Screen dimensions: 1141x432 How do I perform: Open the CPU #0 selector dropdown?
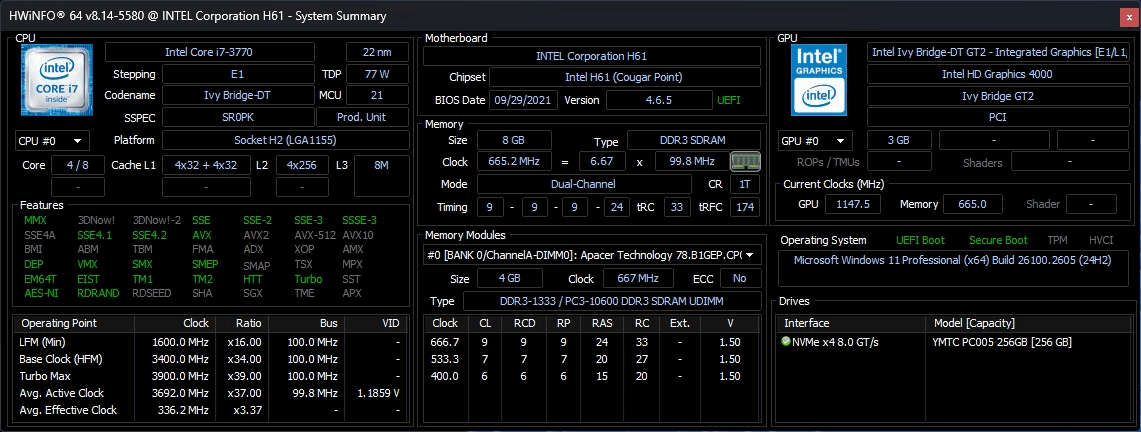51,141
